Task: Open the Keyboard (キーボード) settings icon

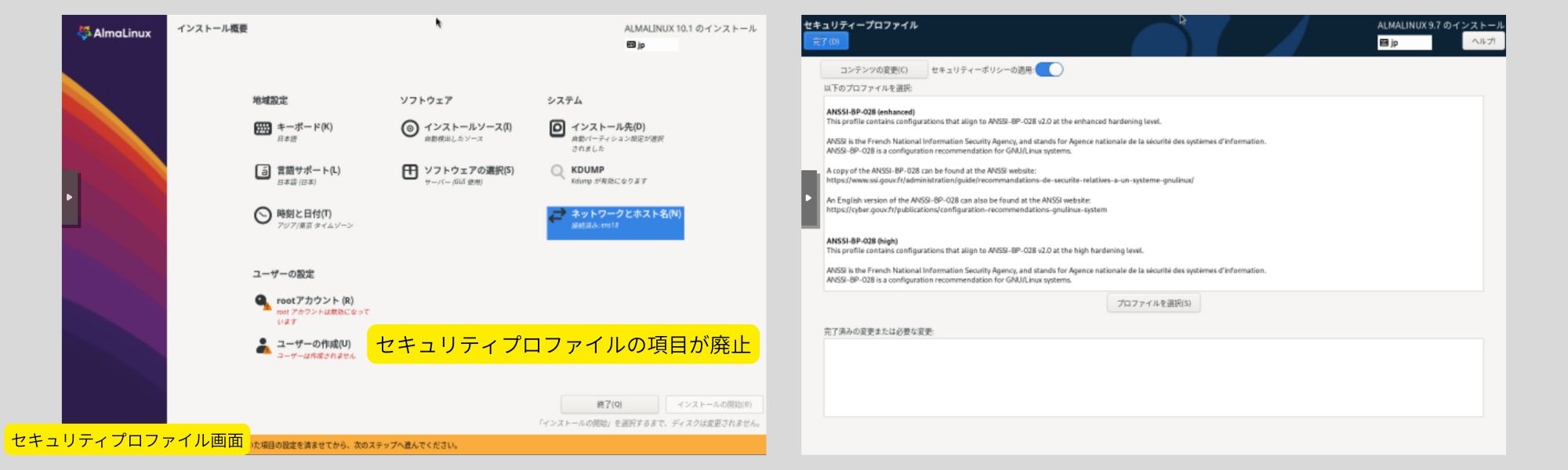Action: [x=263, y=128]
